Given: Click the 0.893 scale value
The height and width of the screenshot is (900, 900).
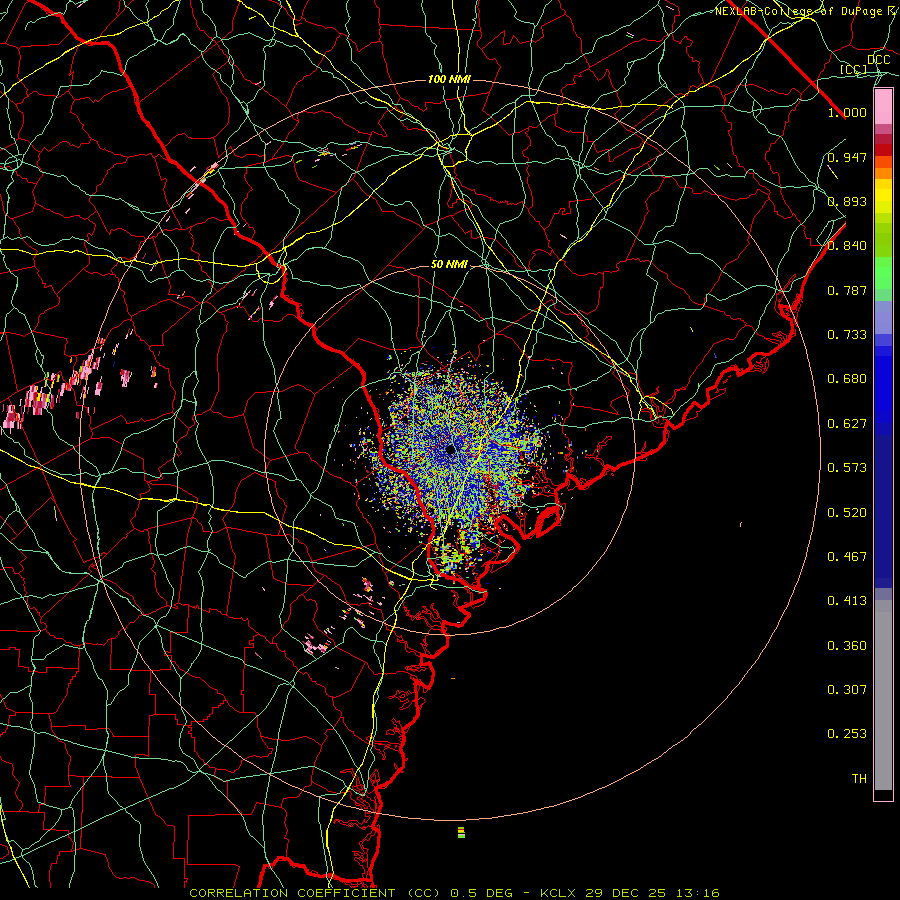Looking at the screenshot, I should point(847,201).
